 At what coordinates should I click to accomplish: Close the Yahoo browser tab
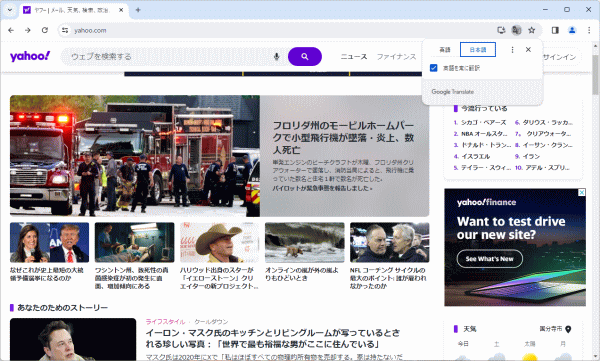pos(121,10)
